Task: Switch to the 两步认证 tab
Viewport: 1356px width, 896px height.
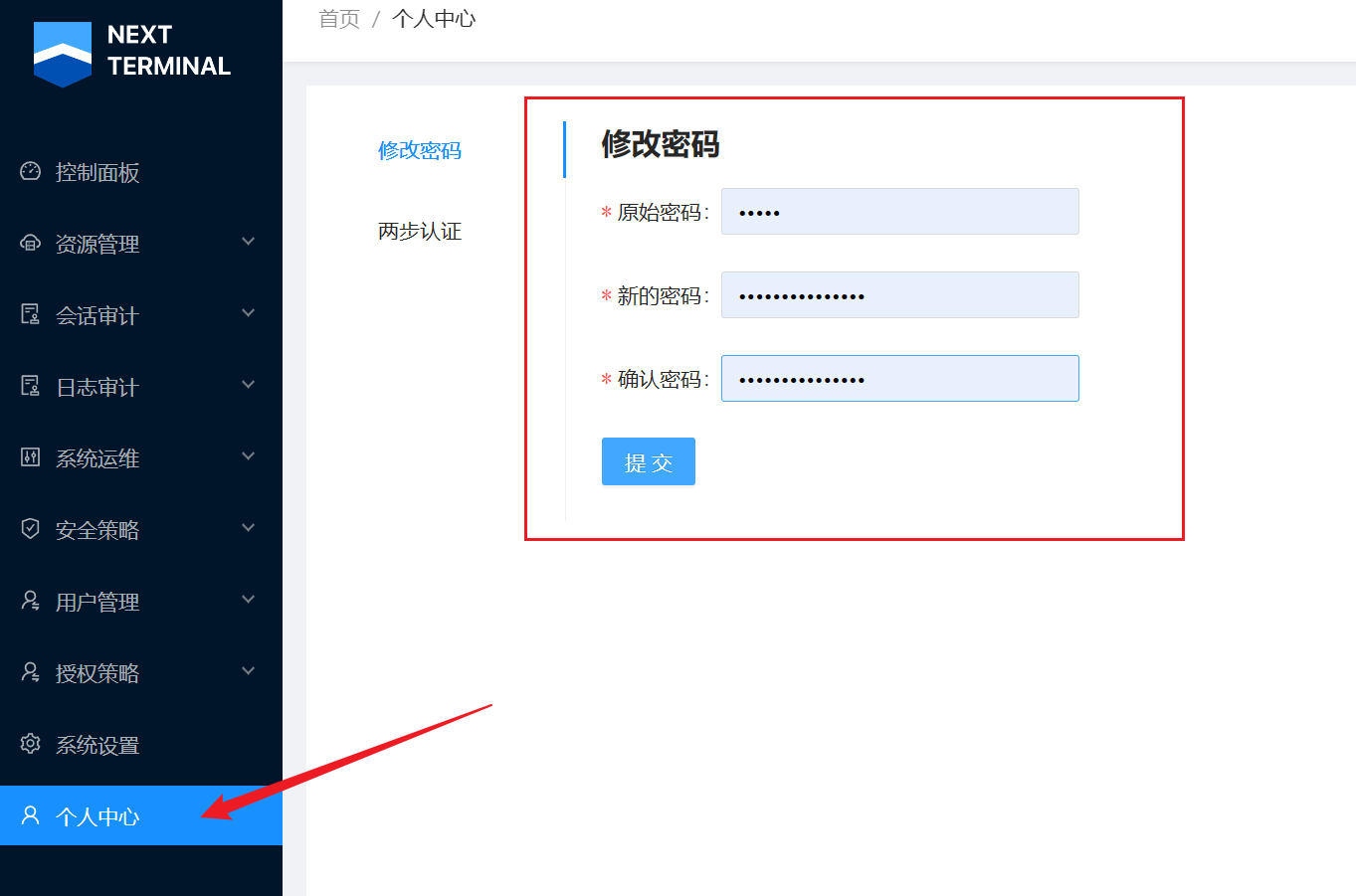Action: (x=420, y=231)
